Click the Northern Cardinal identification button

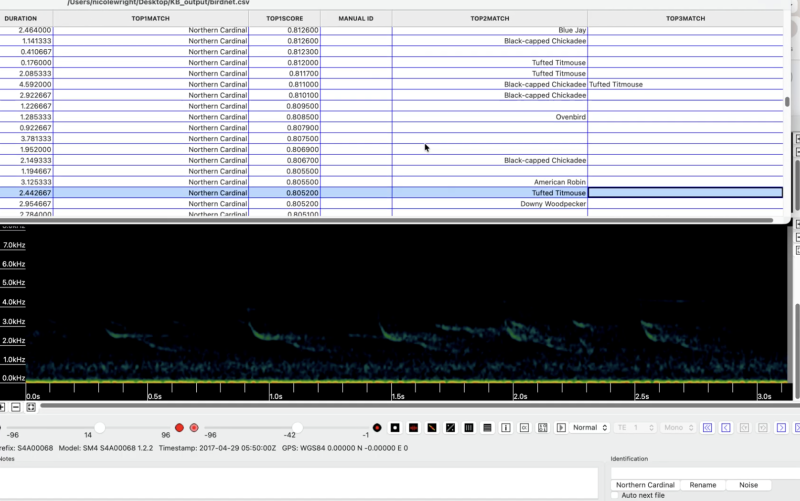(x=645, y=485)
